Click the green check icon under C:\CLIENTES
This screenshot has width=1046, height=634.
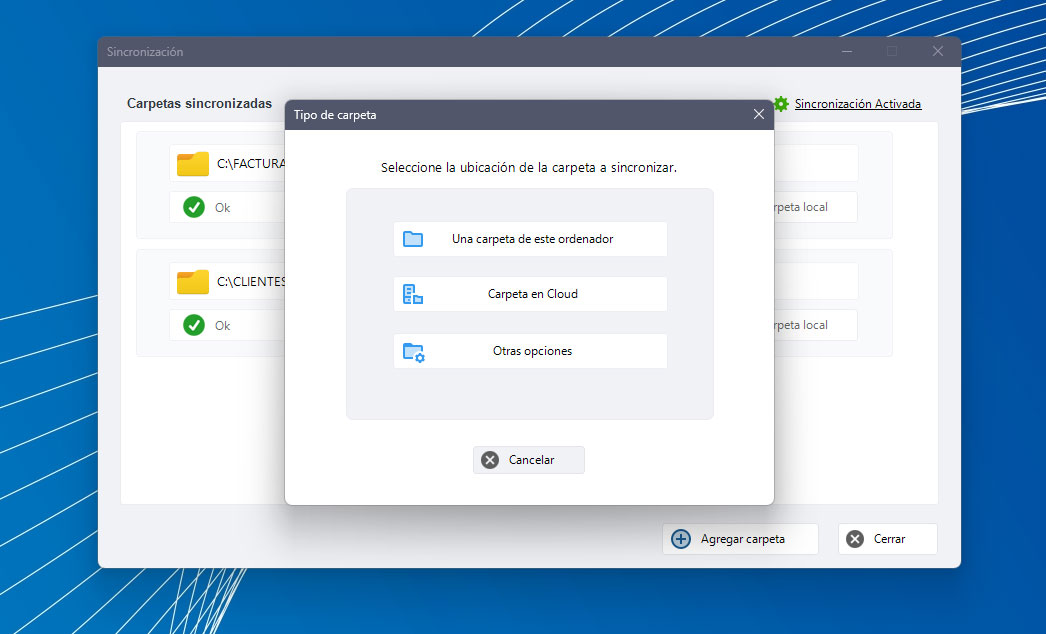194,326
